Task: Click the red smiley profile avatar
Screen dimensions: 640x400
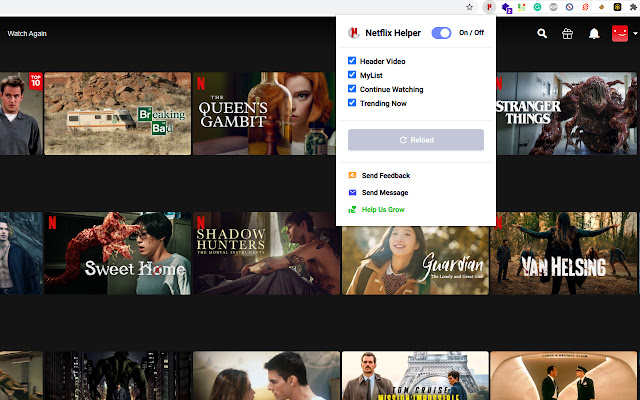Action: pyautogui.click(x=620, y=33)
